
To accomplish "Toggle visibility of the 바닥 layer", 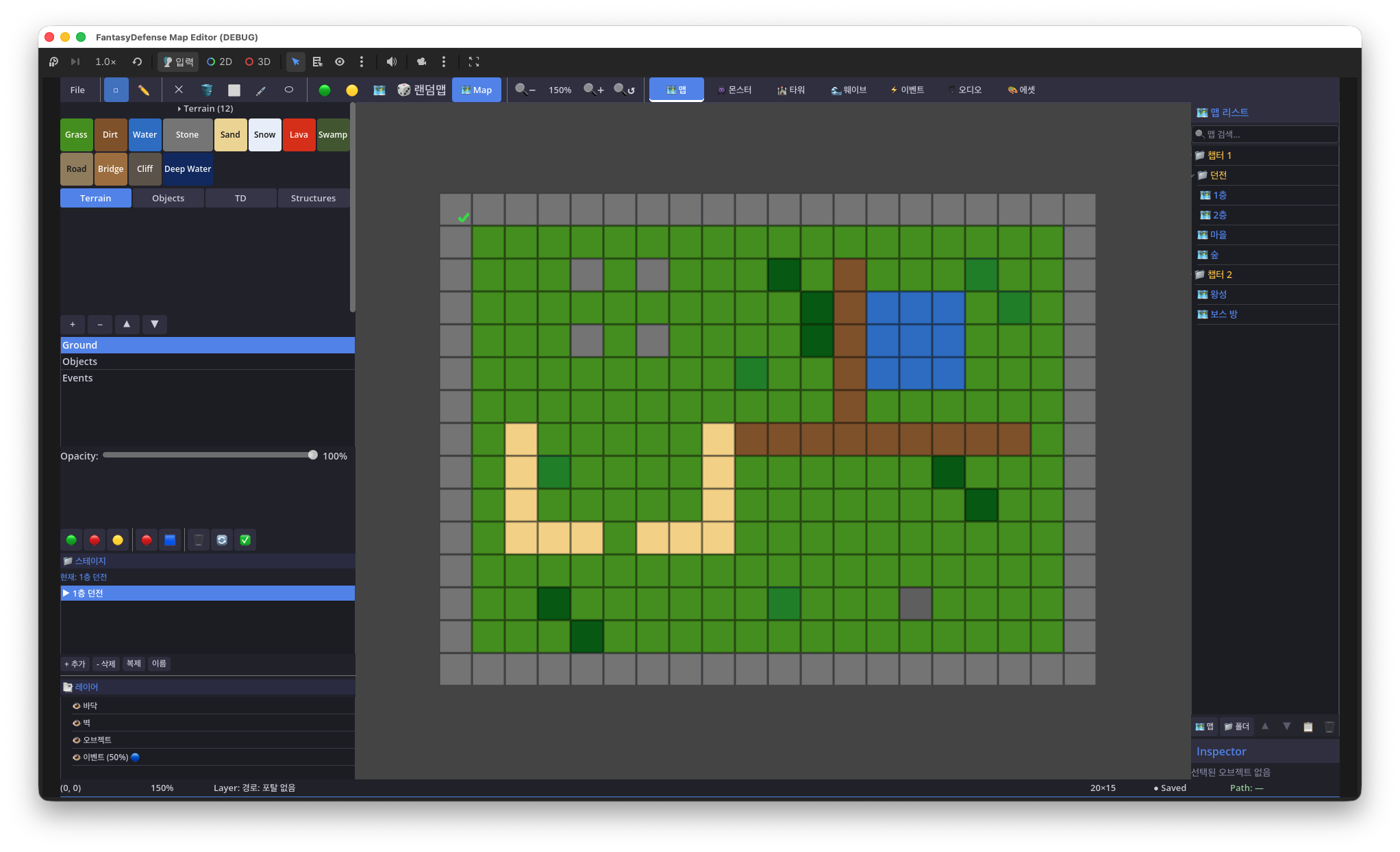I will pos(76,705).
